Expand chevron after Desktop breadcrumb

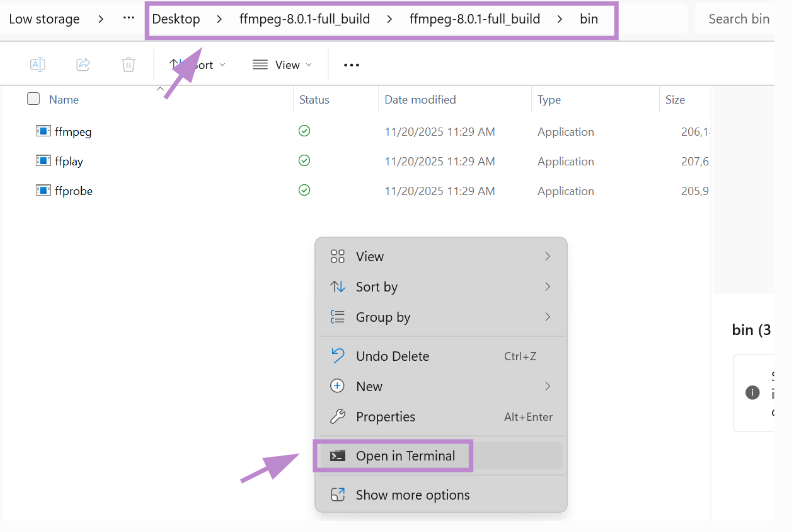pyautogui.click(x=219, y=19)
